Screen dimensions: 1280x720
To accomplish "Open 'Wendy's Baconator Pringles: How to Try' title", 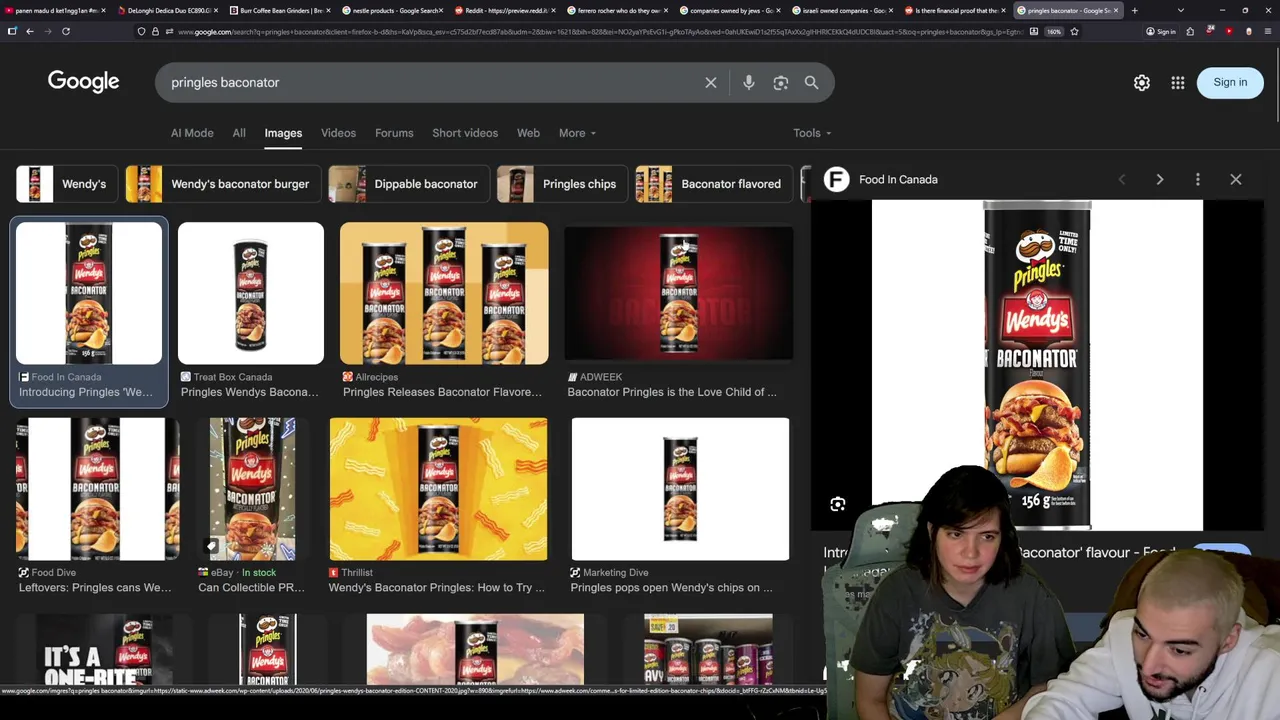I will coord(437,588).
